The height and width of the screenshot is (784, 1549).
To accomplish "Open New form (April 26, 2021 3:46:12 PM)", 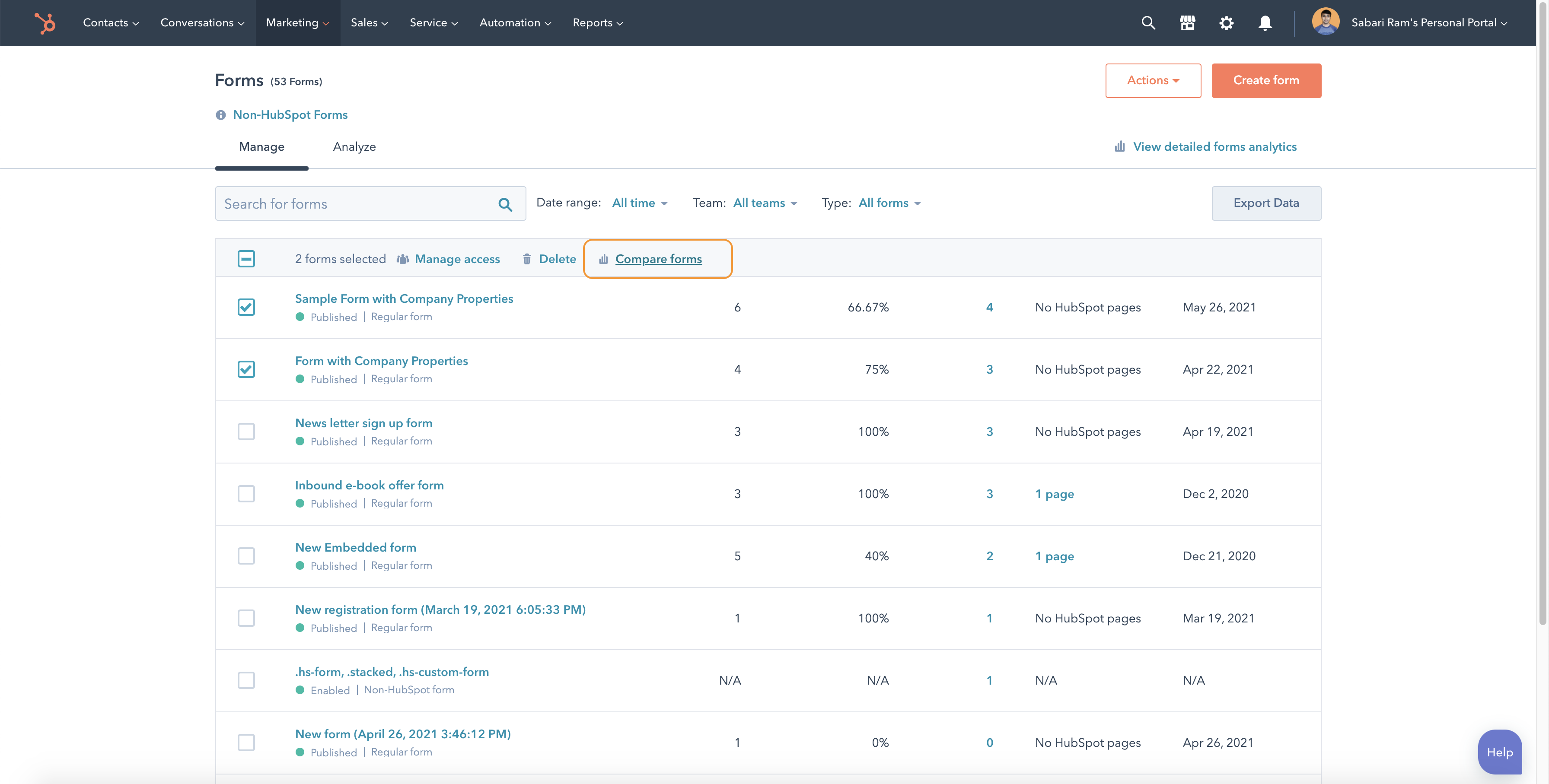I will click(402, 734).
